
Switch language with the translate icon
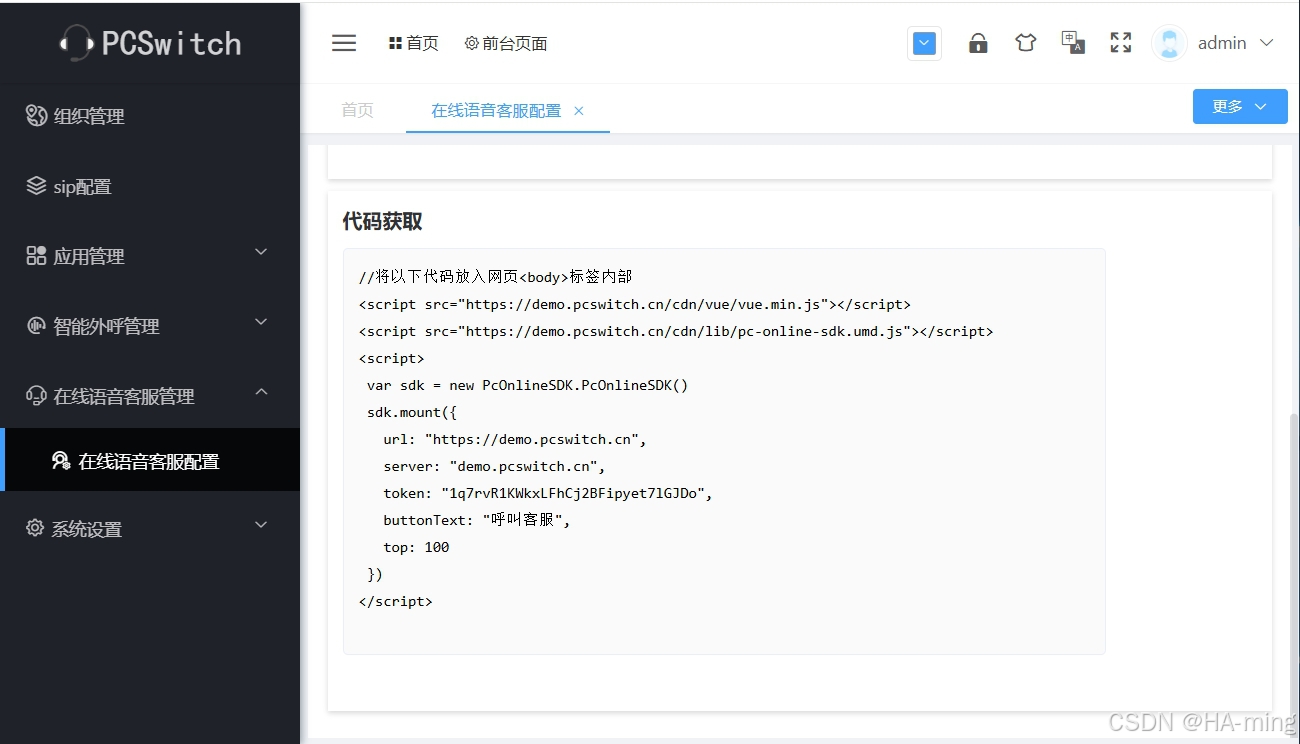[x=1073, y=43]
